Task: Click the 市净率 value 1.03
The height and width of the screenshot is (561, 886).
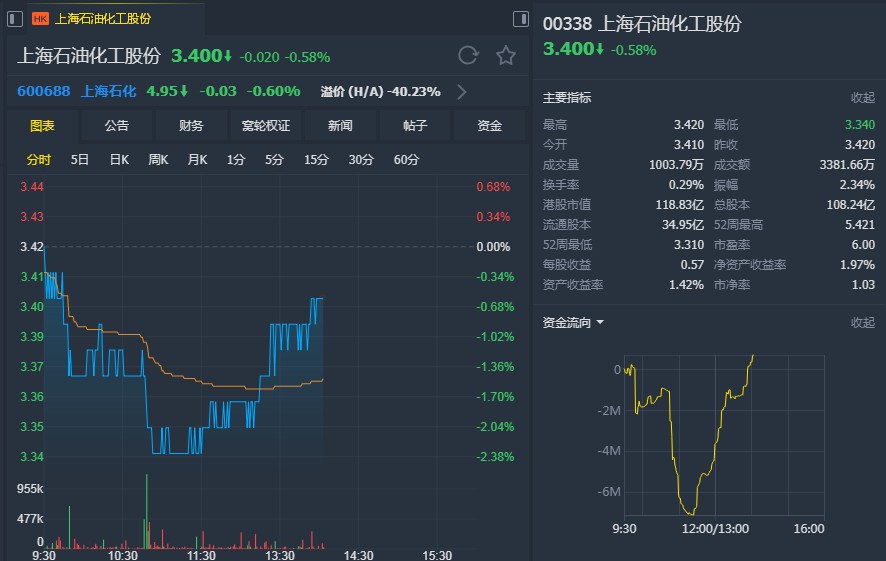Action: click(863, 285)
